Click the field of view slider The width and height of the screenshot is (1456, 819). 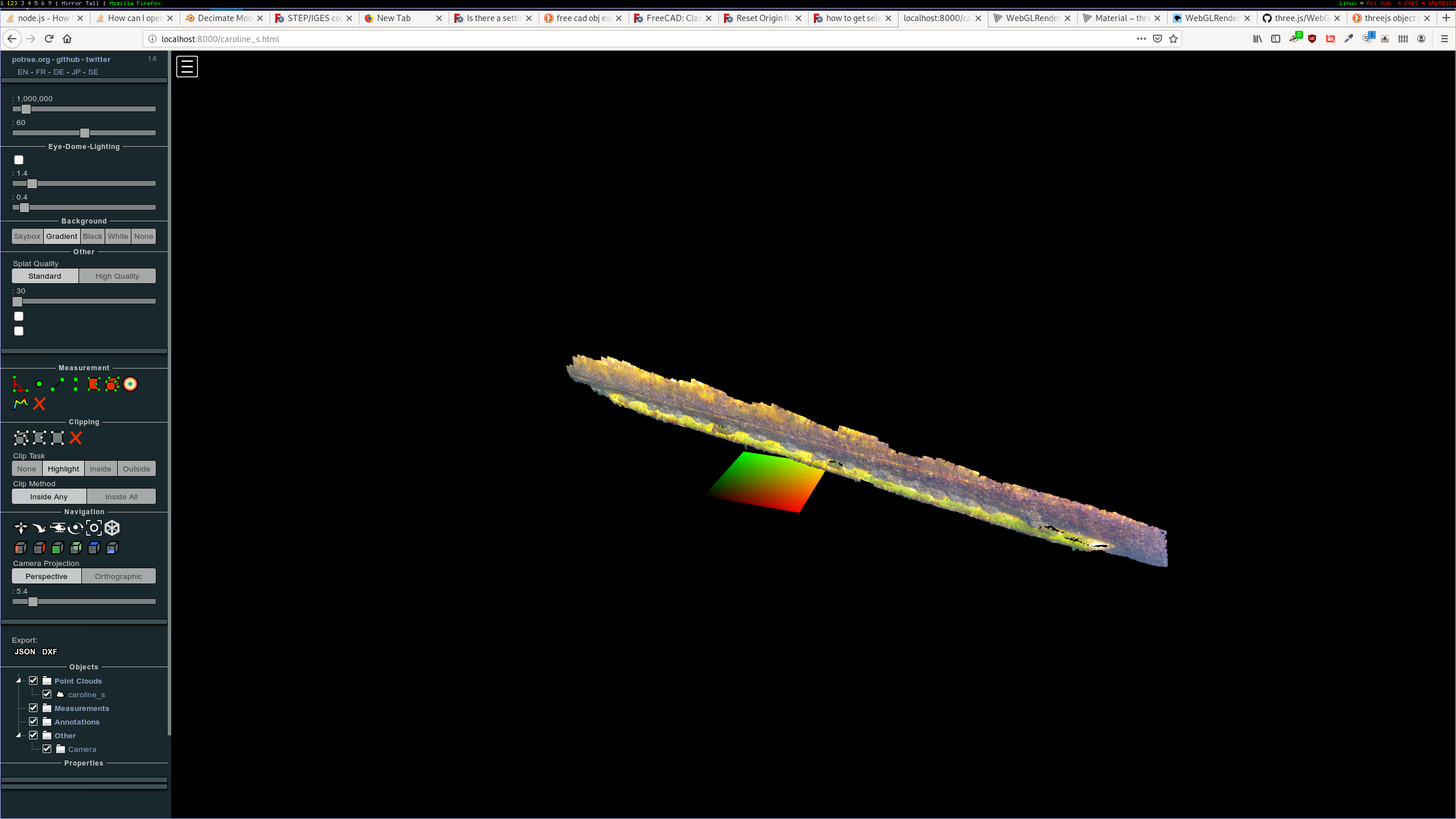[x=84, y=133]
